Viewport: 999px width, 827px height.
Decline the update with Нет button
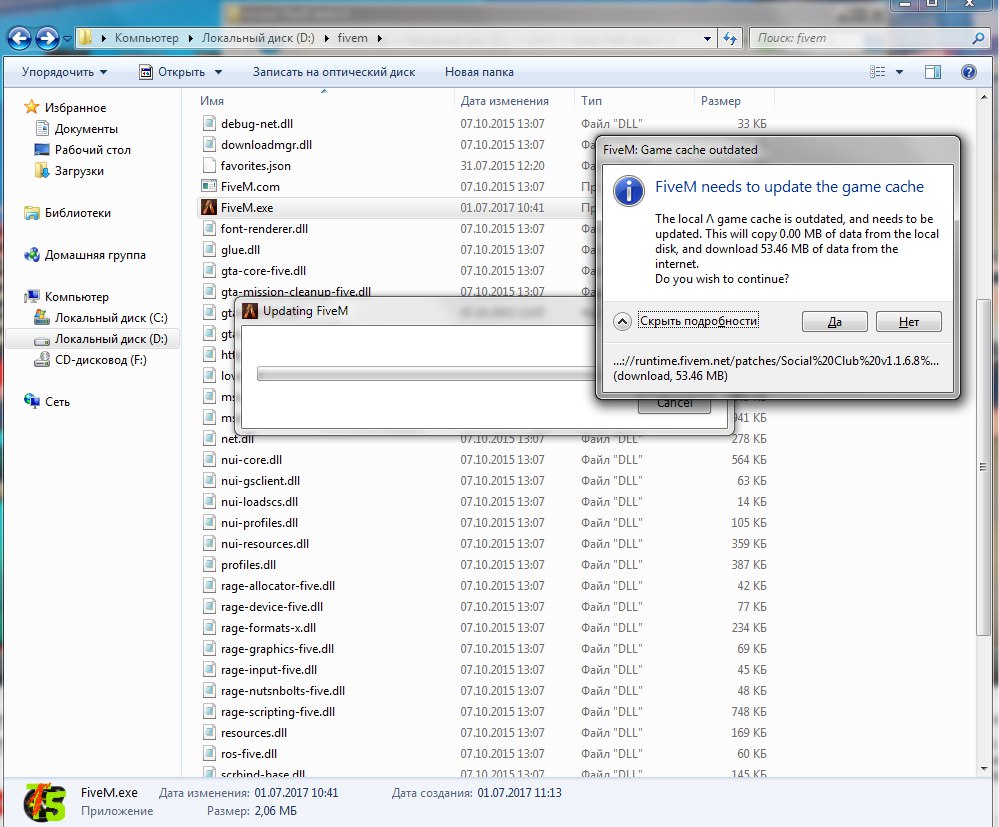909,322
